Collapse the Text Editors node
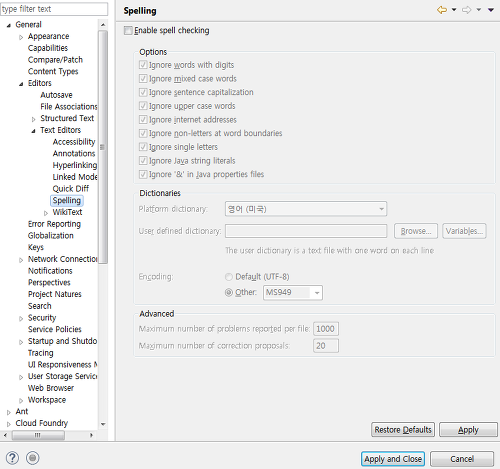This screenshot has height=469, width=500. (33, 131)
